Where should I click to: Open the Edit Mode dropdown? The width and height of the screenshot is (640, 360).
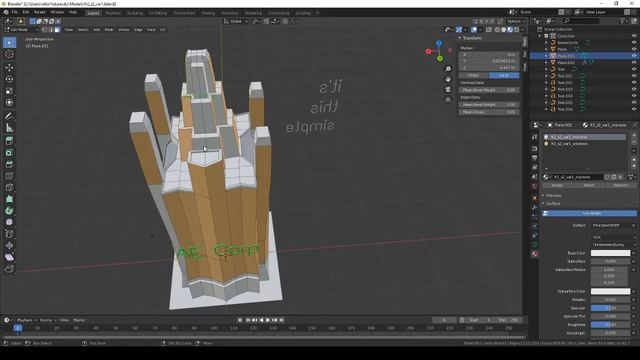point(21,29)
